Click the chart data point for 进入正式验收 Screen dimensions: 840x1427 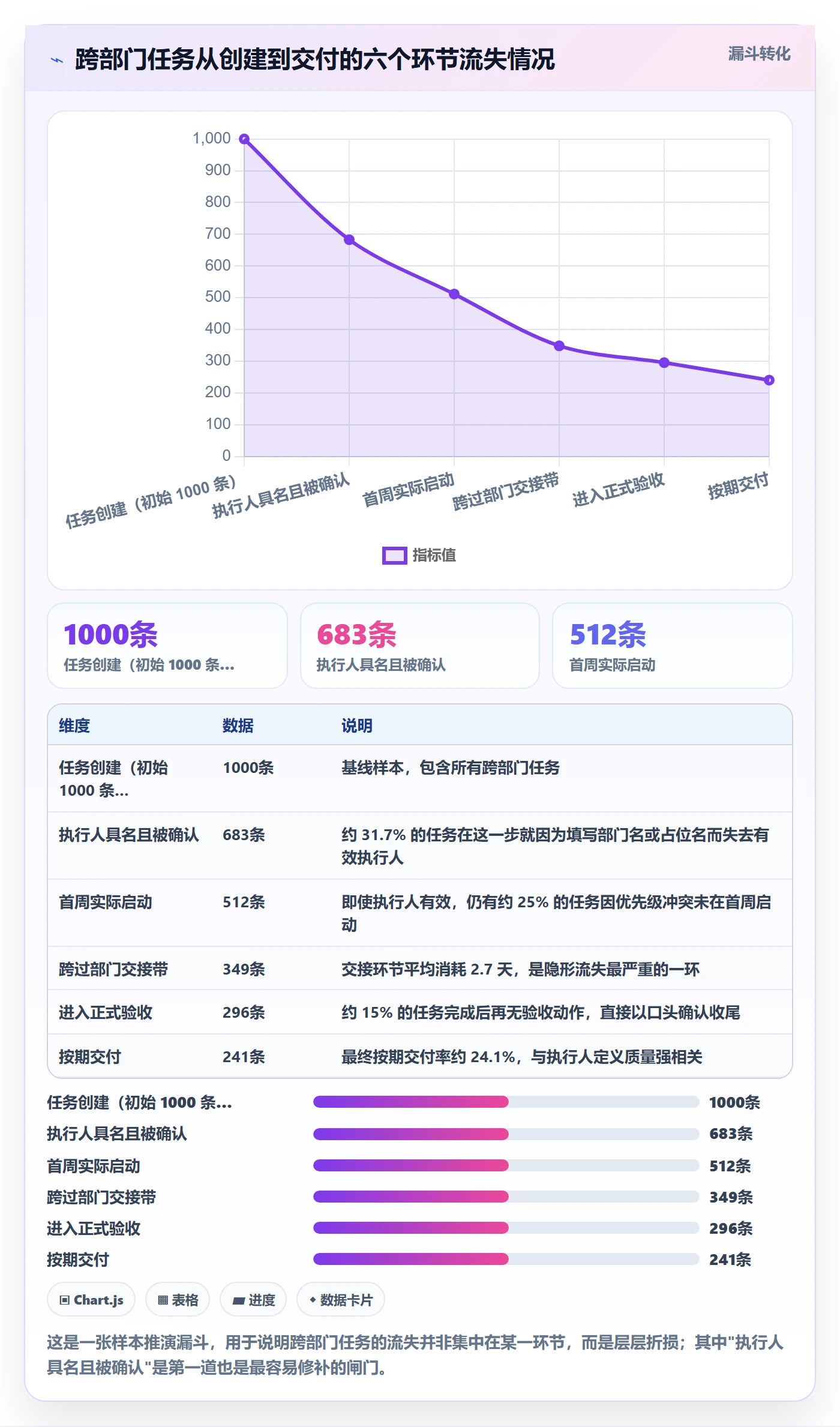coord(664,362)
